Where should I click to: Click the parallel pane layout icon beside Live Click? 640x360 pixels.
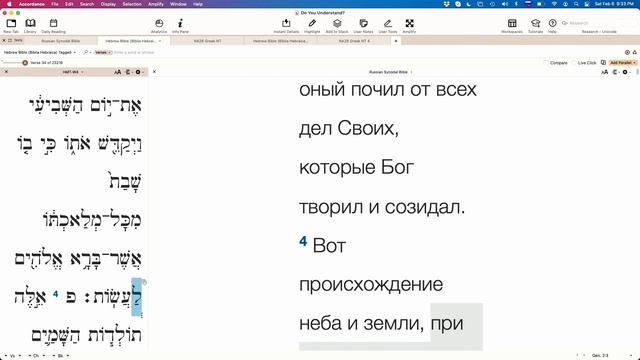603,63
